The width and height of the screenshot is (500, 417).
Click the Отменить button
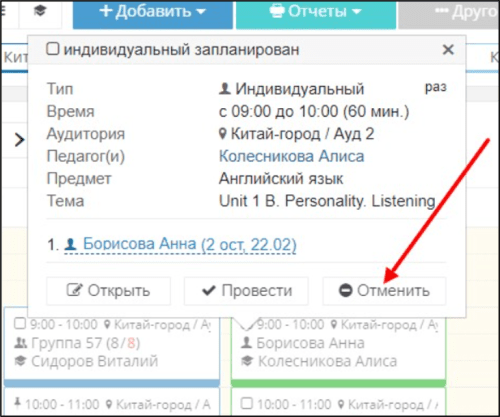(384, 291)
